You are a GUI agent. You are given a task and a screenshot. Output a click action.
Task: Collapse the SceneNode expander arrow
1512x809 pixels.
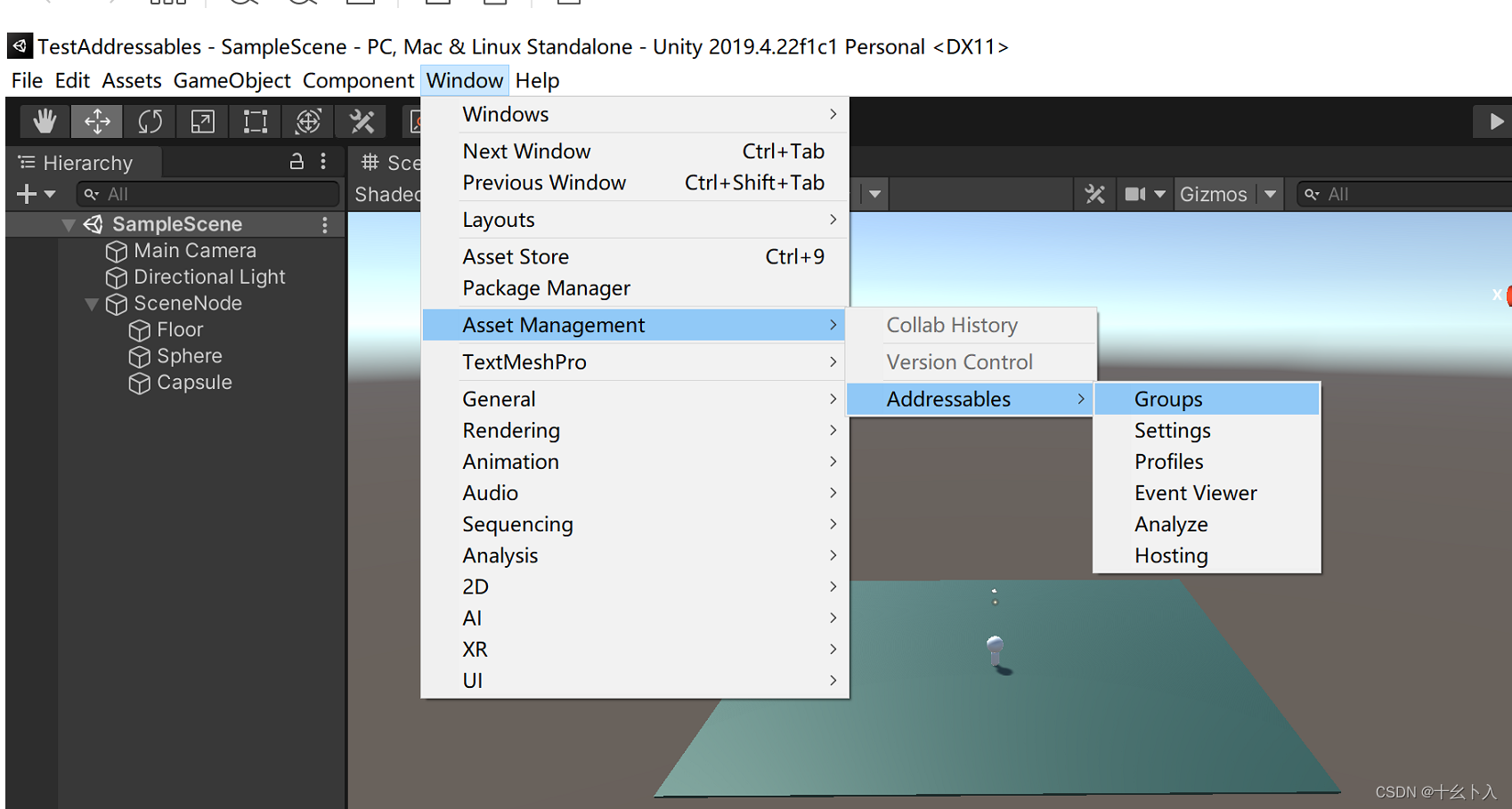[91, 303]
